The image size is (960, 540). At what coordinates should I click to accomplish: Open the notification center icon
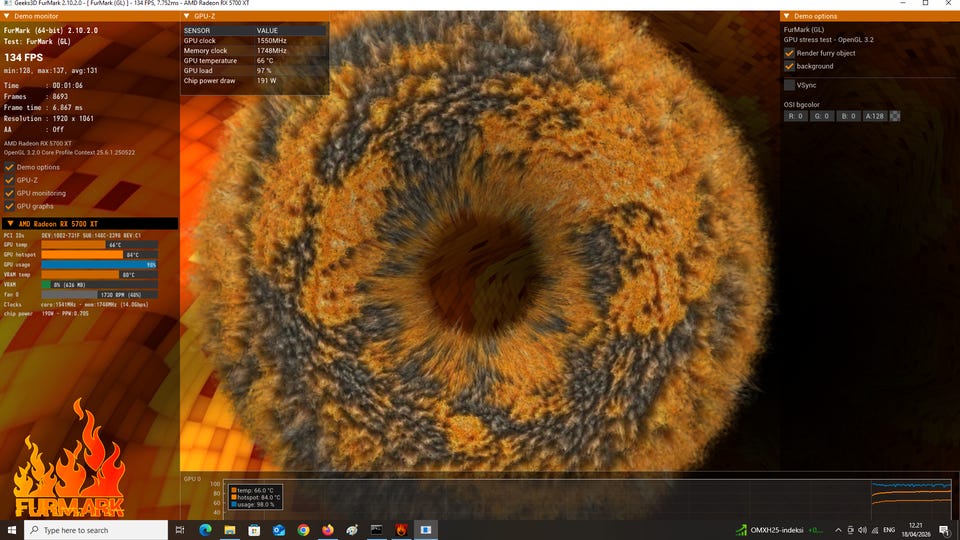pyautogui.click(x=945, y=530)
